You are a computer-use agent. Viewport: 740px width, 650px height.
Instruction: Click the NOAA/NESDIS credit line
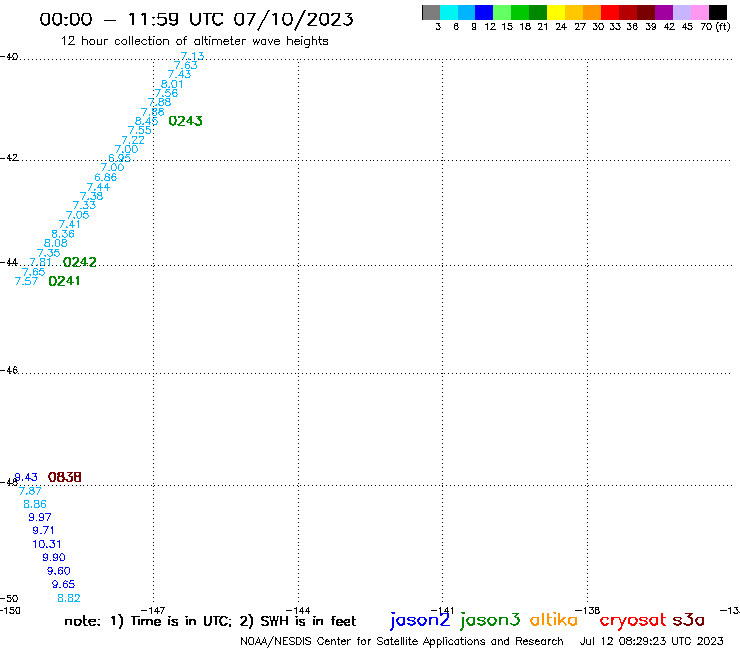click(402, 642)
